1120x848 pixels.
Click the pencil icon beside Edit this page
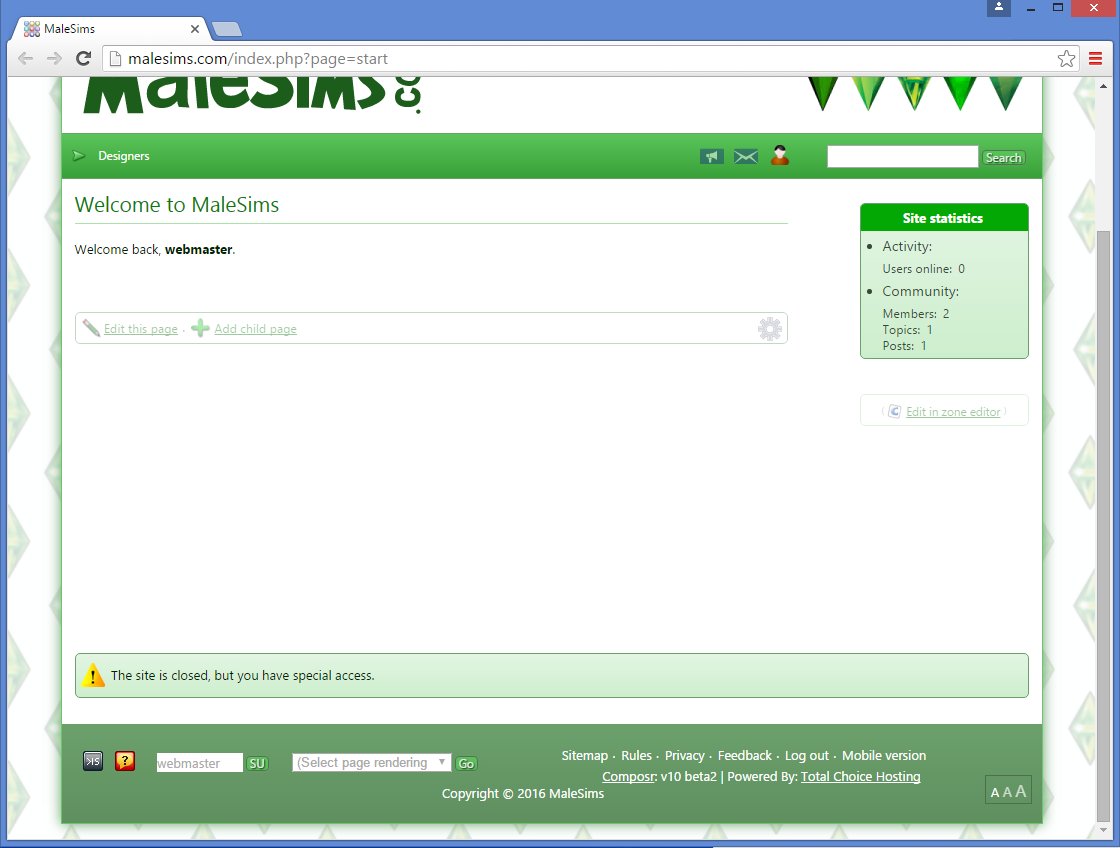(91, 328)
